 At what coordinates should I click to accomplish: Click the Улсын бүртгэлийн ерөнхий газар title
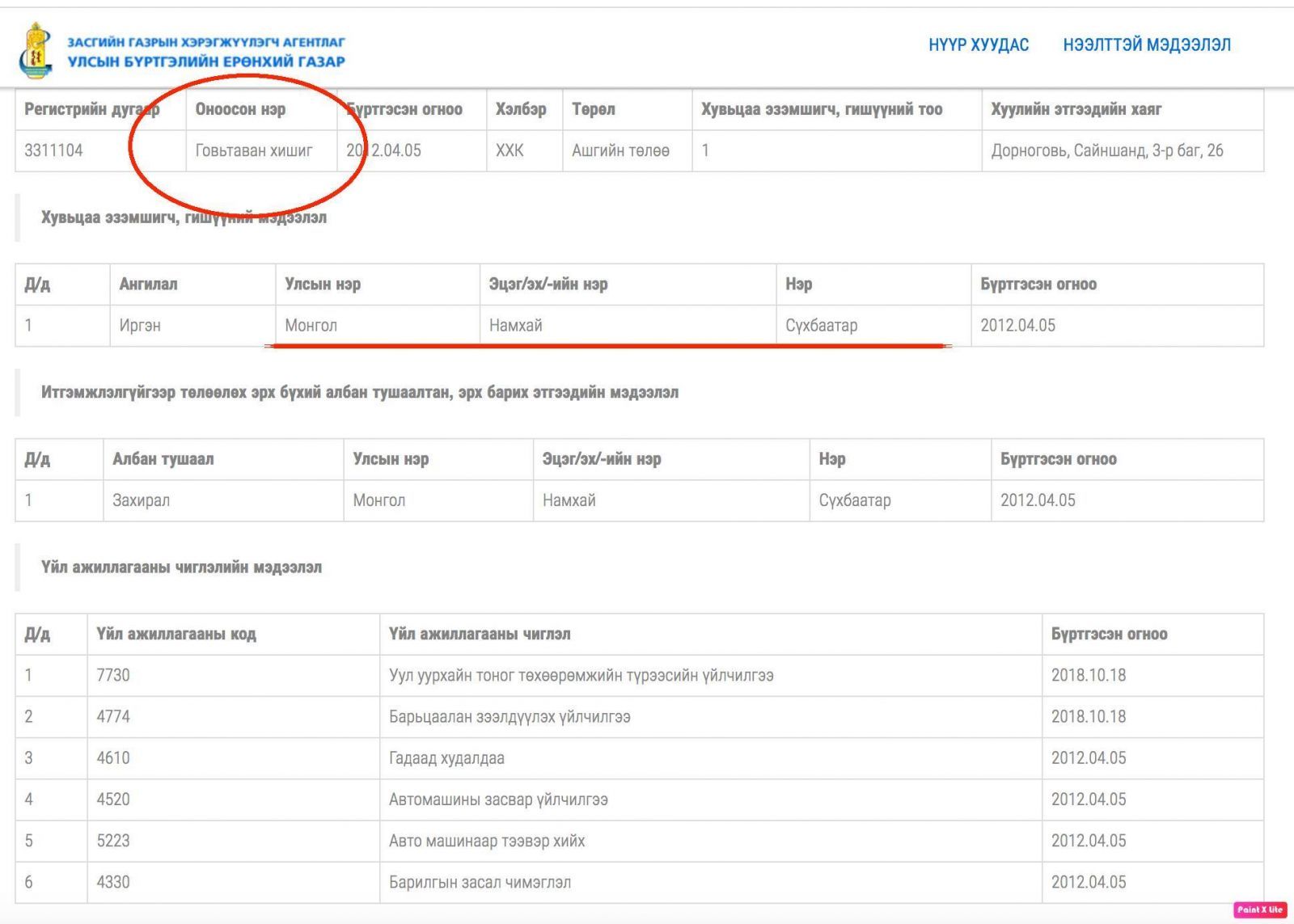pos(205,62)
